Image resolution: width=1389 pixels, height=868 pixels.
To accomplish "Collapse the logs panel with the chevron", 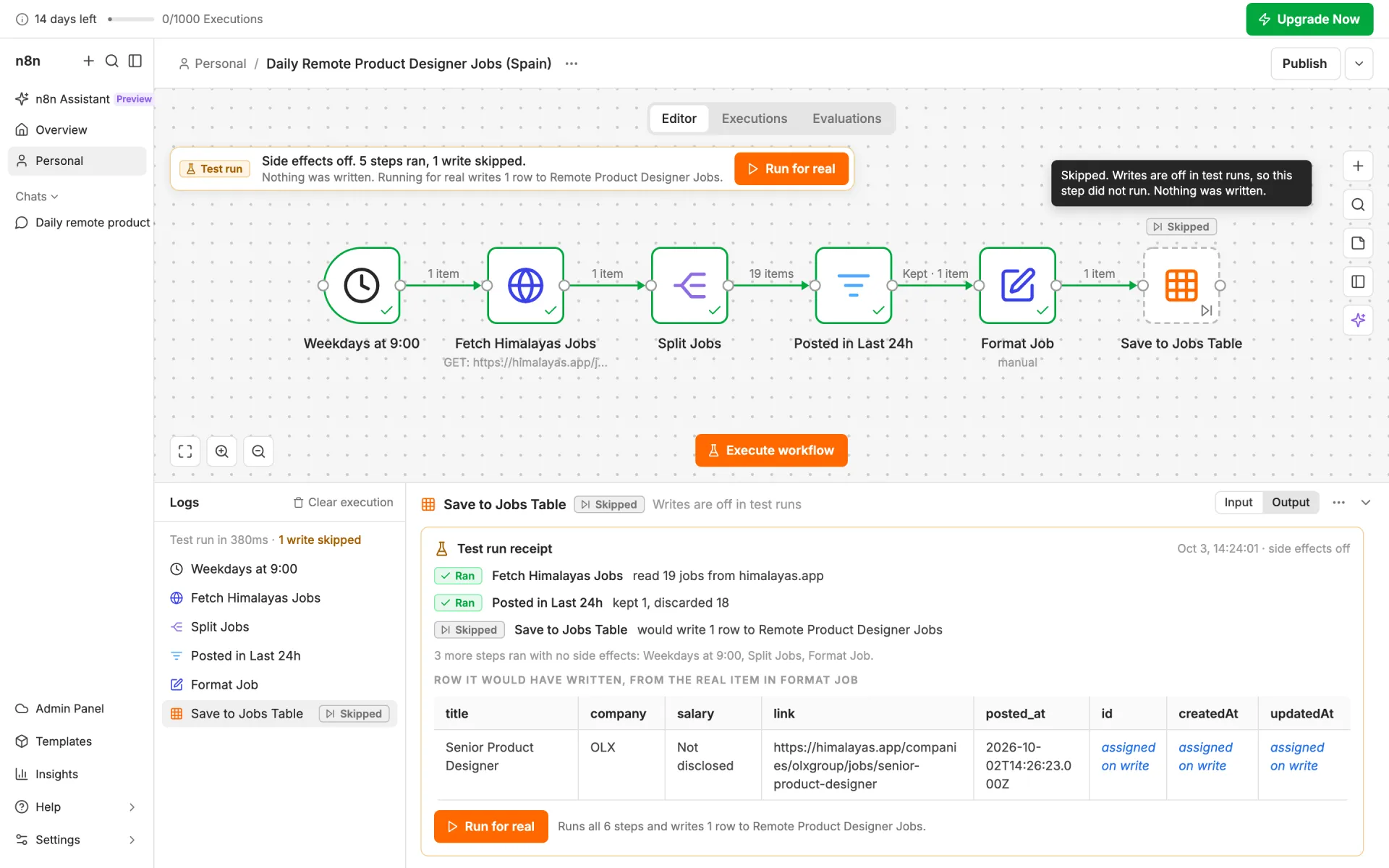I will pyautogui.click(x=1366, y=502).
